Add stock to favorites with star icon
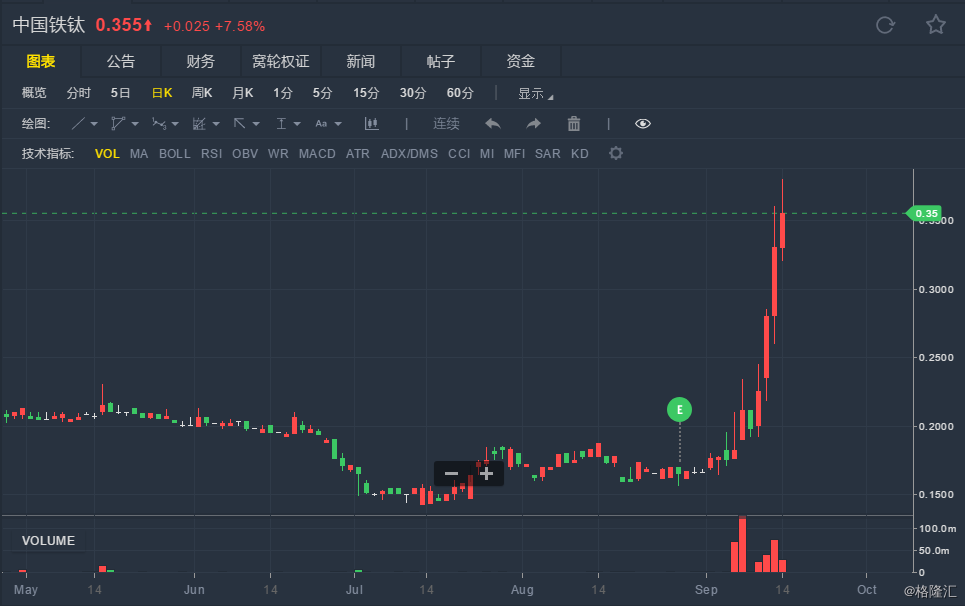Image resolution: width=965 pixels, height=606 pixels. click(x=935, y=25)
